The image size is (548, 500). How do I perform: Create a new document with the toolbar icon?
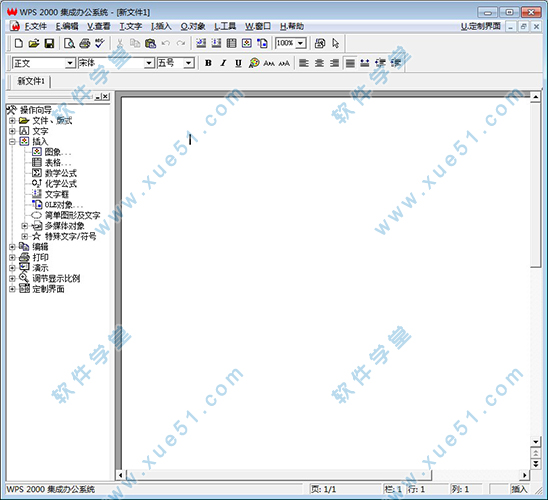[x=19, y=43]
